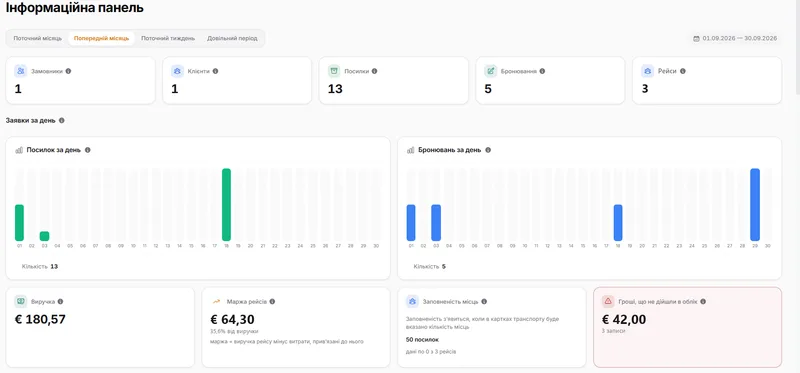Click blue bar for day 01 in Бронювань chart

pyautogui.click(x=411, y=222)
